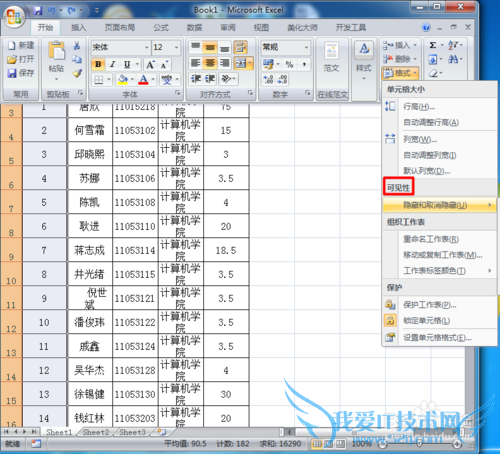Toggle center horizontal alignment
Image resolution: width=500 pixels, height=454 pixels.
210,63
